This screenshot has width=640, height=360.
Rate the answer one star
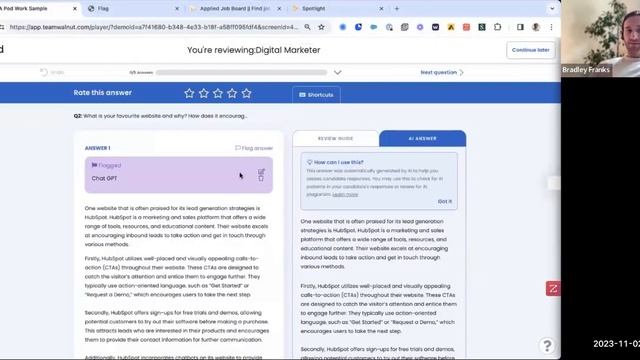click(189, 93)
